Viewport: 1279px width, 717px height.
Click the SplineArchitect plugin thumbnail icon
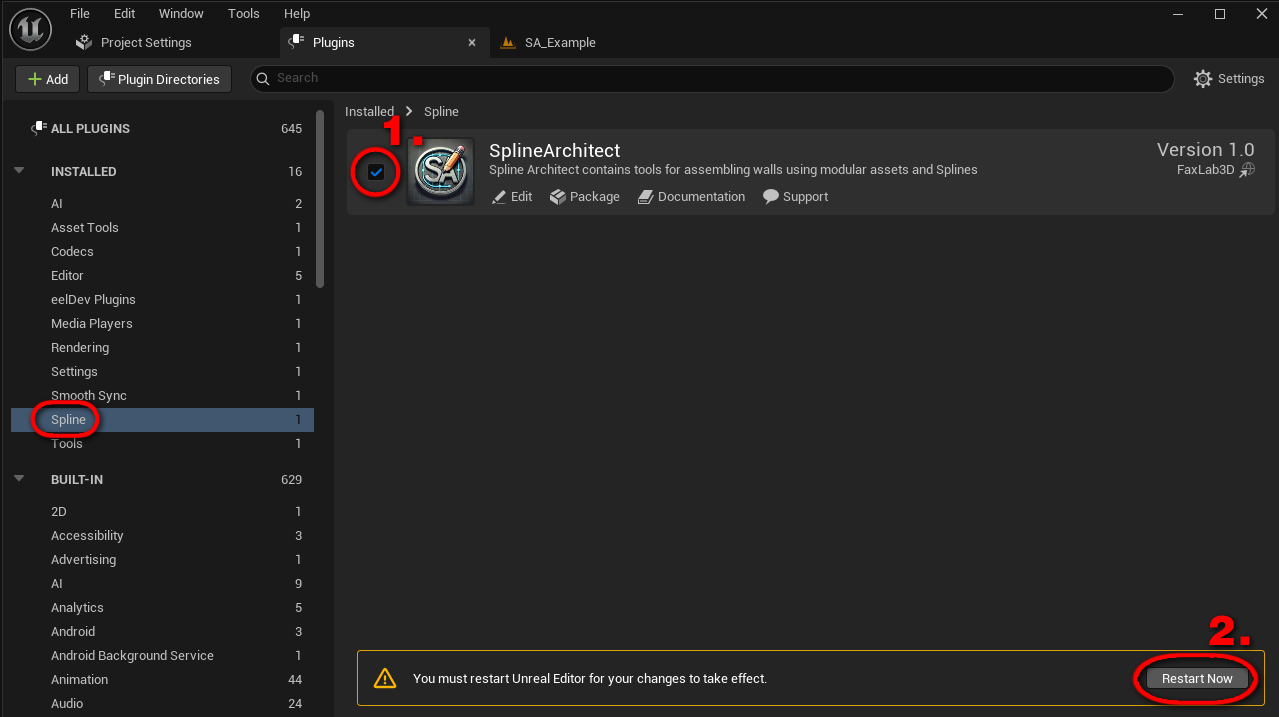coord(441,172)
